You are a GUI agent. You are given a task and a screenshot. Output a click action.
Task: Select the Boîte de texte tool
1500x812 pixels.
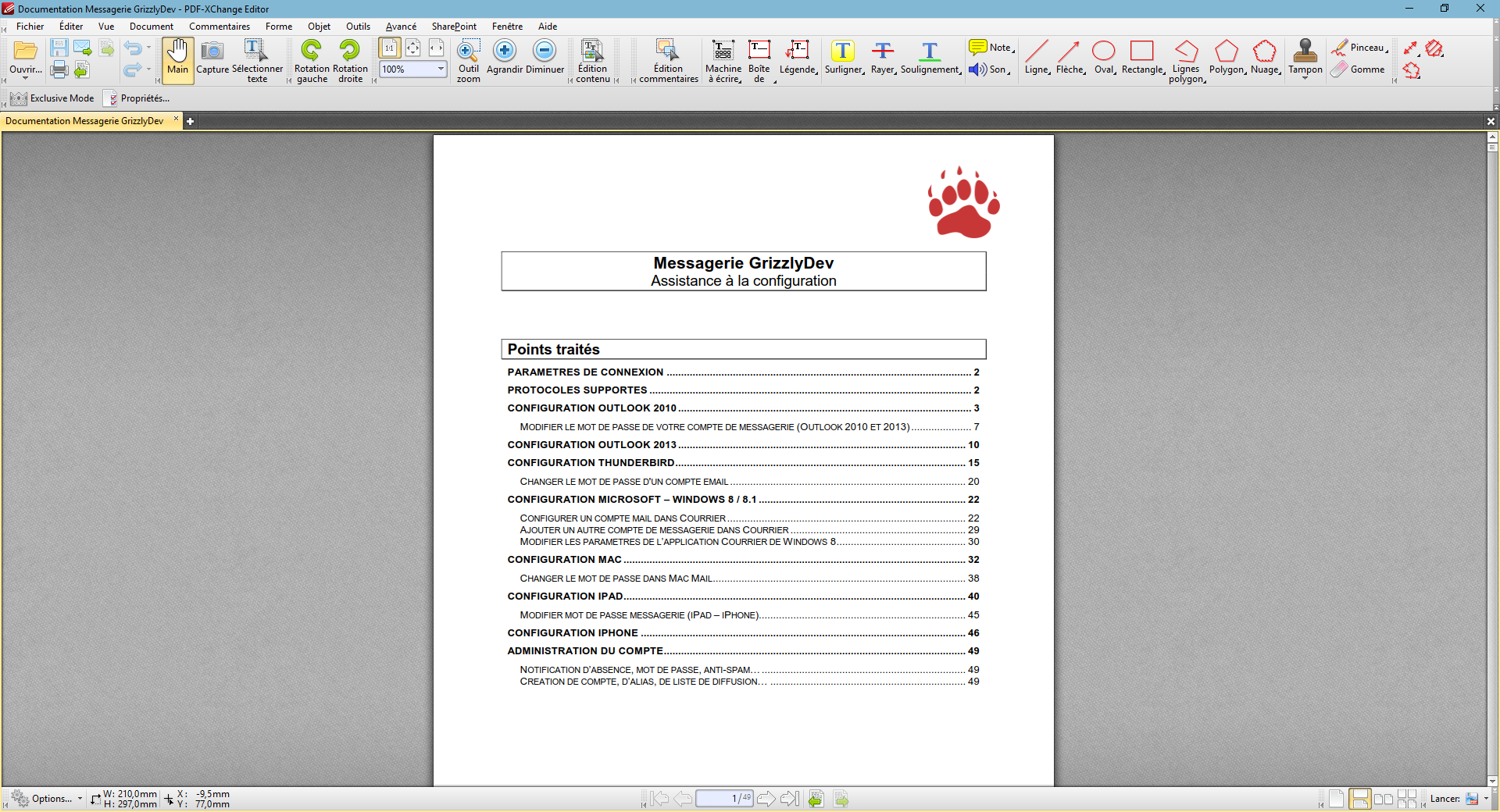tap(759, 60)
